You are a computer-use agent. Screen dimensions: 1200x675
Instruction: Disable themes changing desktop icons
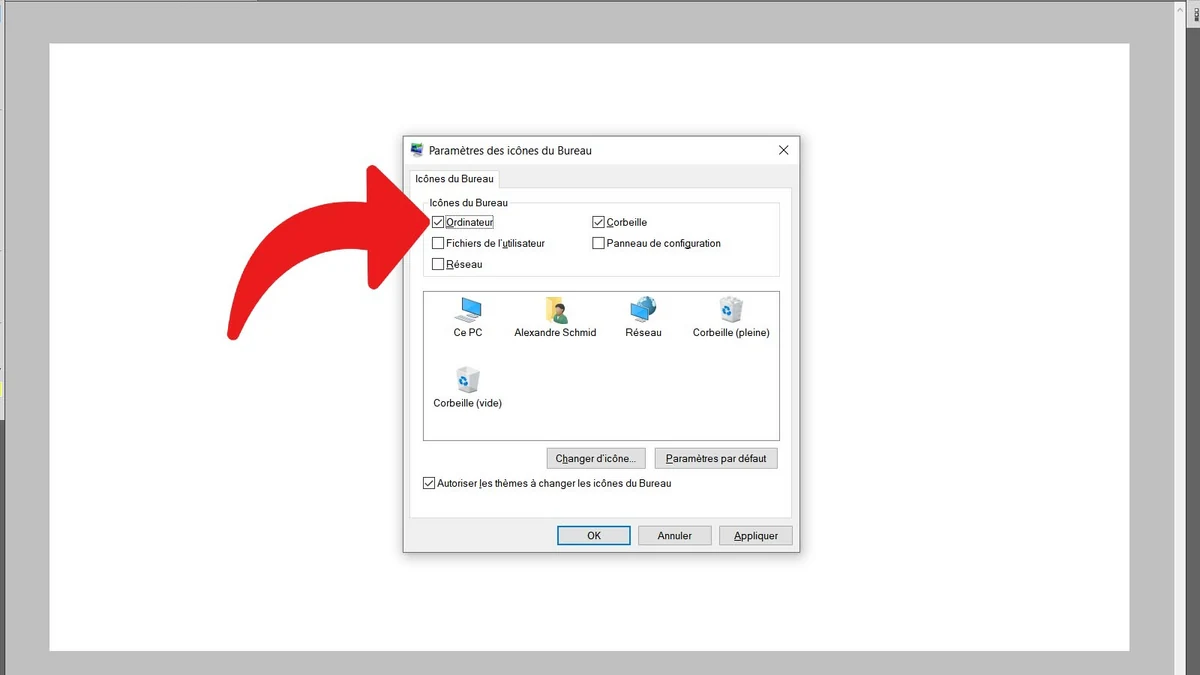(429, 482)
